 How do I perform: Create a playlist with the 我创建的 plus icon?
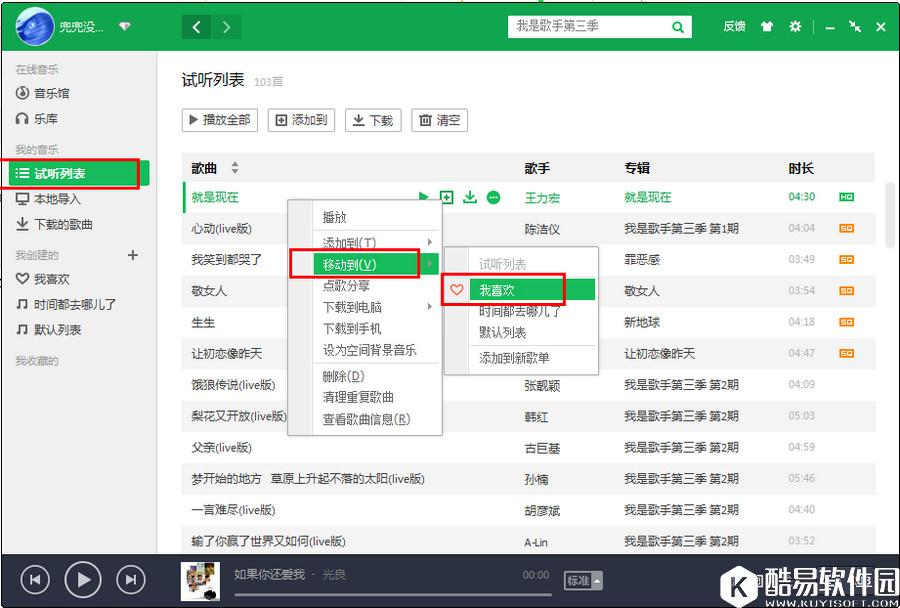point(132,255)
